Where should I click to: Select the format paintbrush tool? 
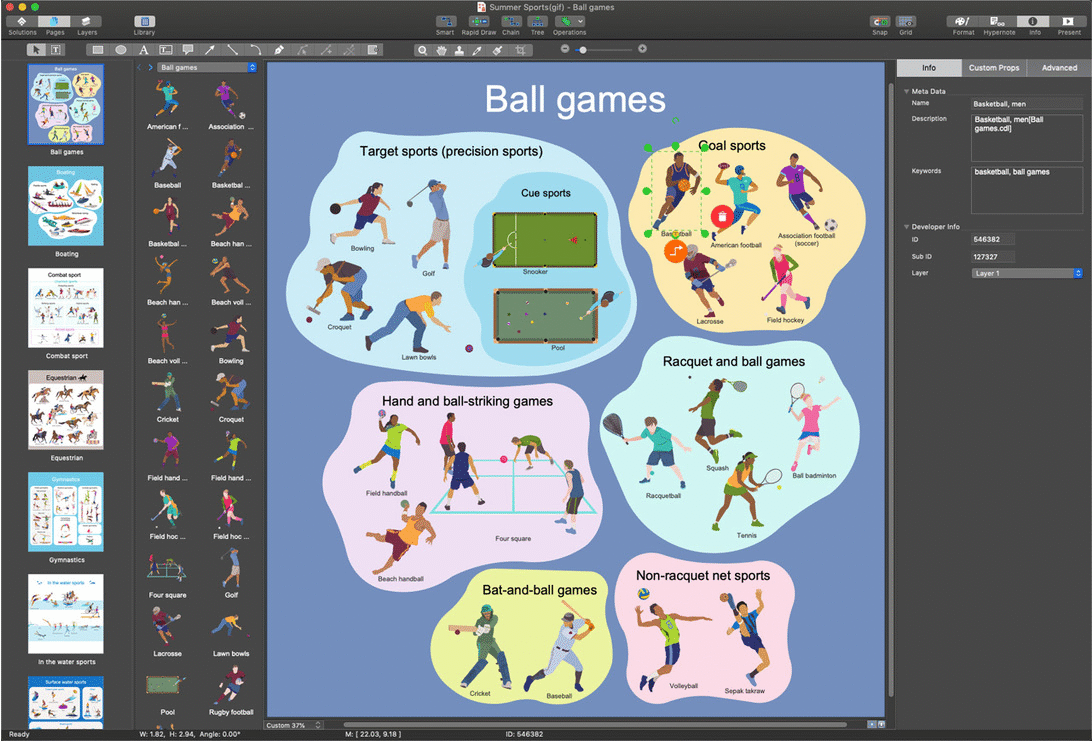click(497, 50)
